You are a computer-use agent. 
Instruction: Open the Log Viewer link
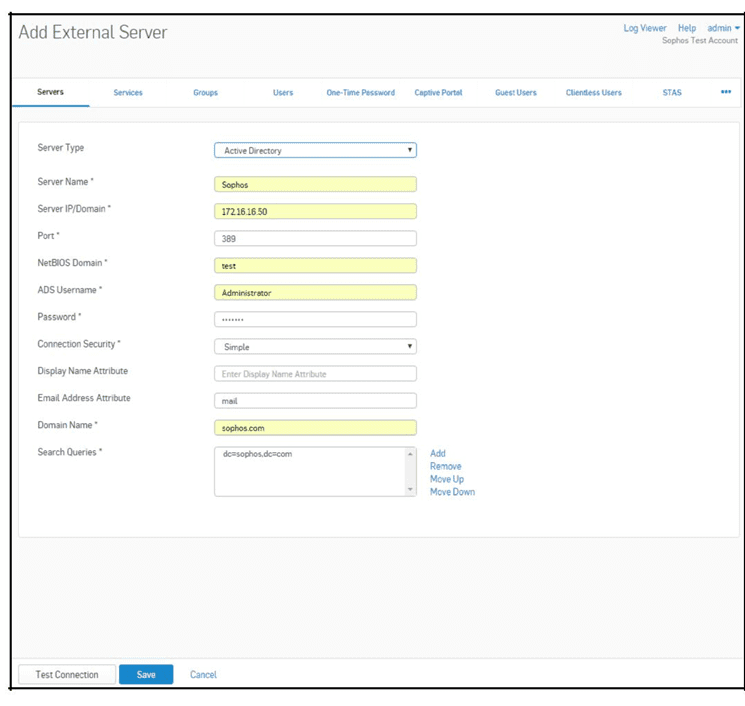pos(645,28)
